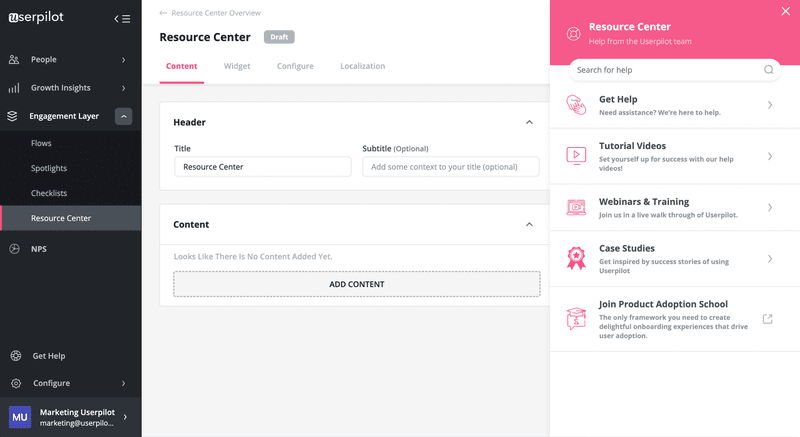Expand the Configure submenu chevron
The width and height of the screenshot is (800, 437).
(x=123, y=383)
